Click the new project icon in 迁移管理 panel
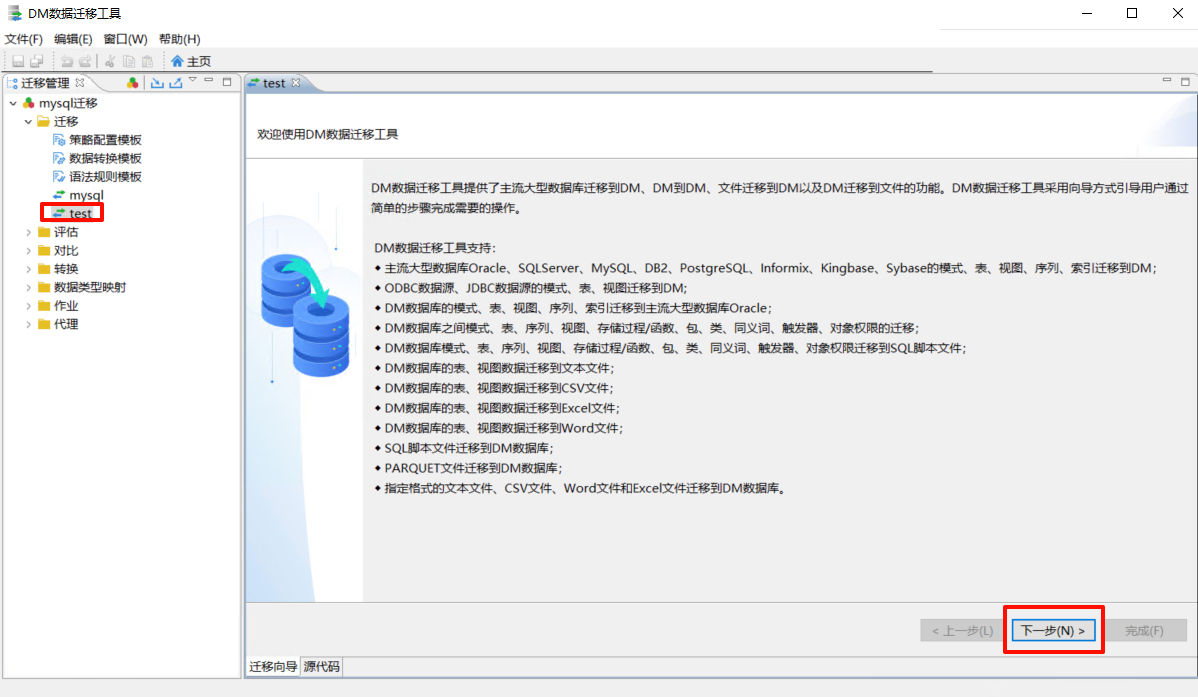This screenshot has width=1198, height=697. click(133, 83)
